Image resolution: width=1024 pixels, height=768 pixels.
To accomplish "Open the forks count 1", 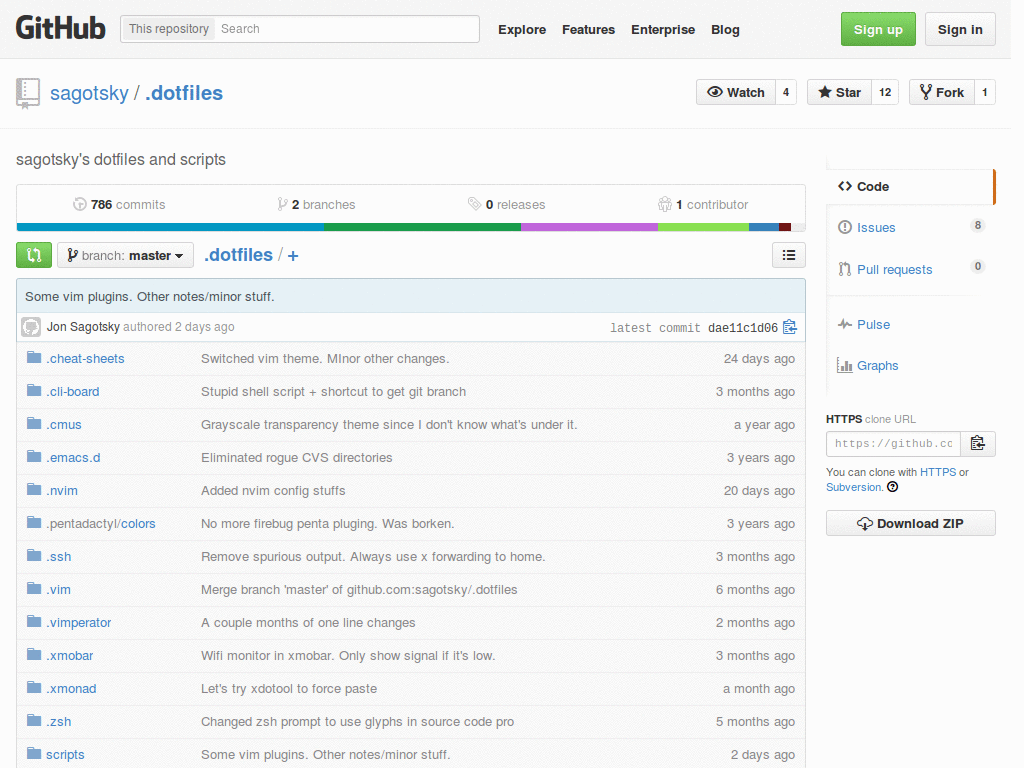I will (985, 92).
